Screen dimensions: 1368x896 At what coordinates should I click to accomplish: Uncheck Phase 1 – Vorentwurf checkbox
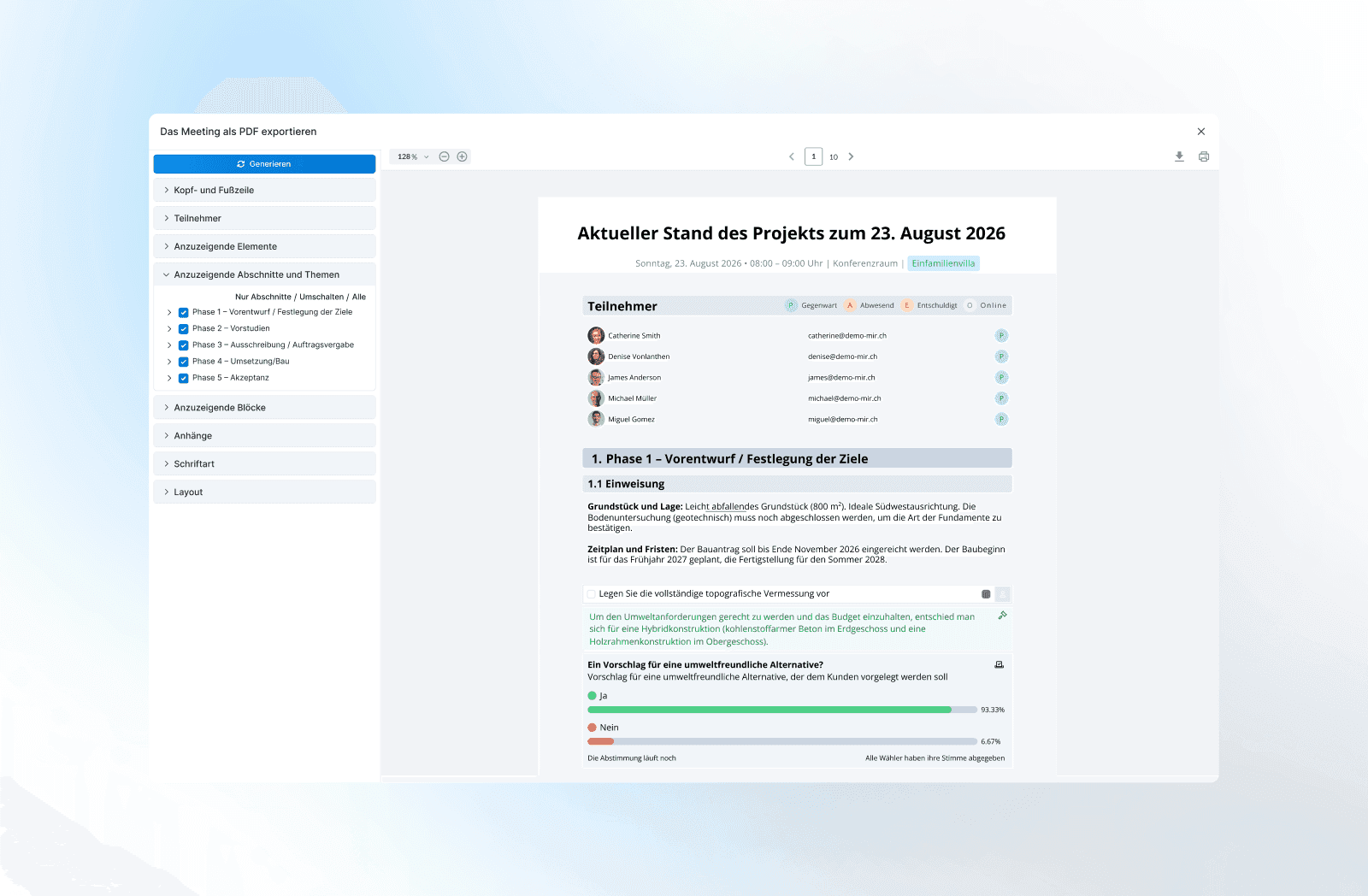click(x=183, y=312)
